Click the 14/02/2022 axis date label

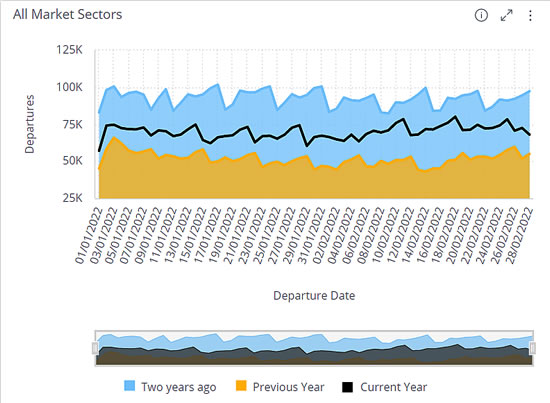(416, 235)
